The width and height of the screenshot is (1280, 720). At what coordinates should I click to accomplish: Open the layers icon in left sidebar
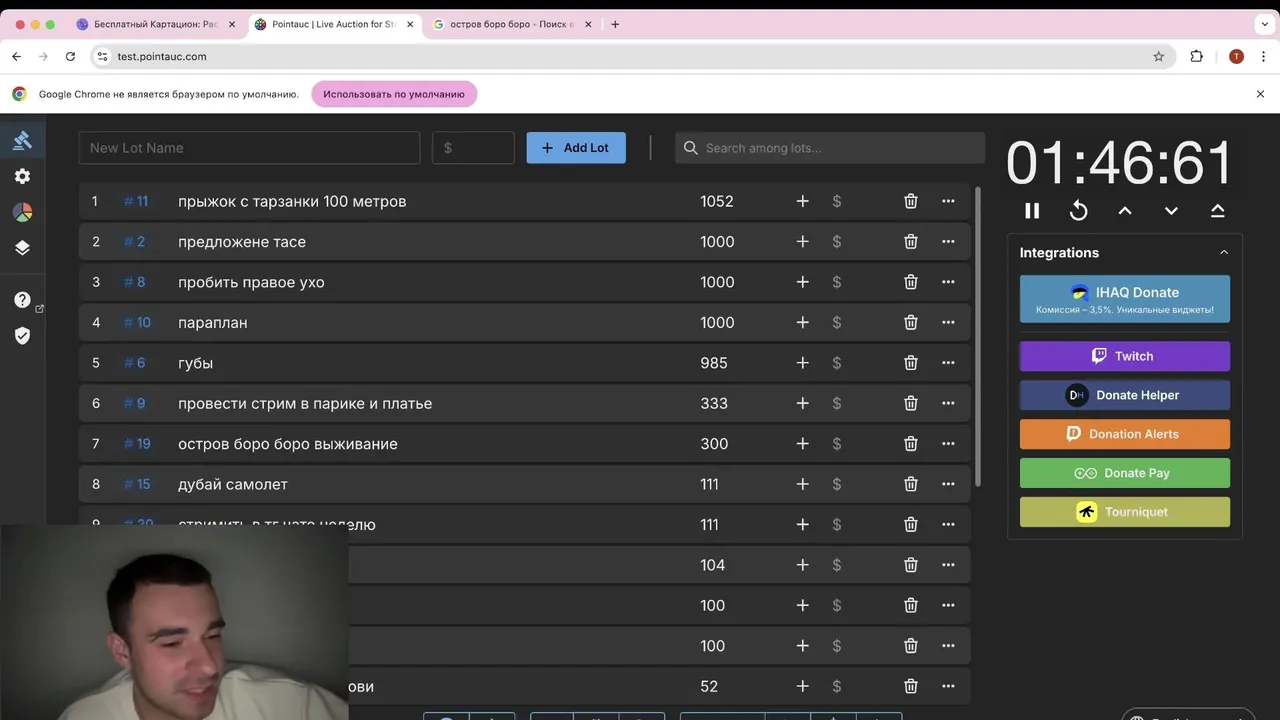[x=22, y=248]
